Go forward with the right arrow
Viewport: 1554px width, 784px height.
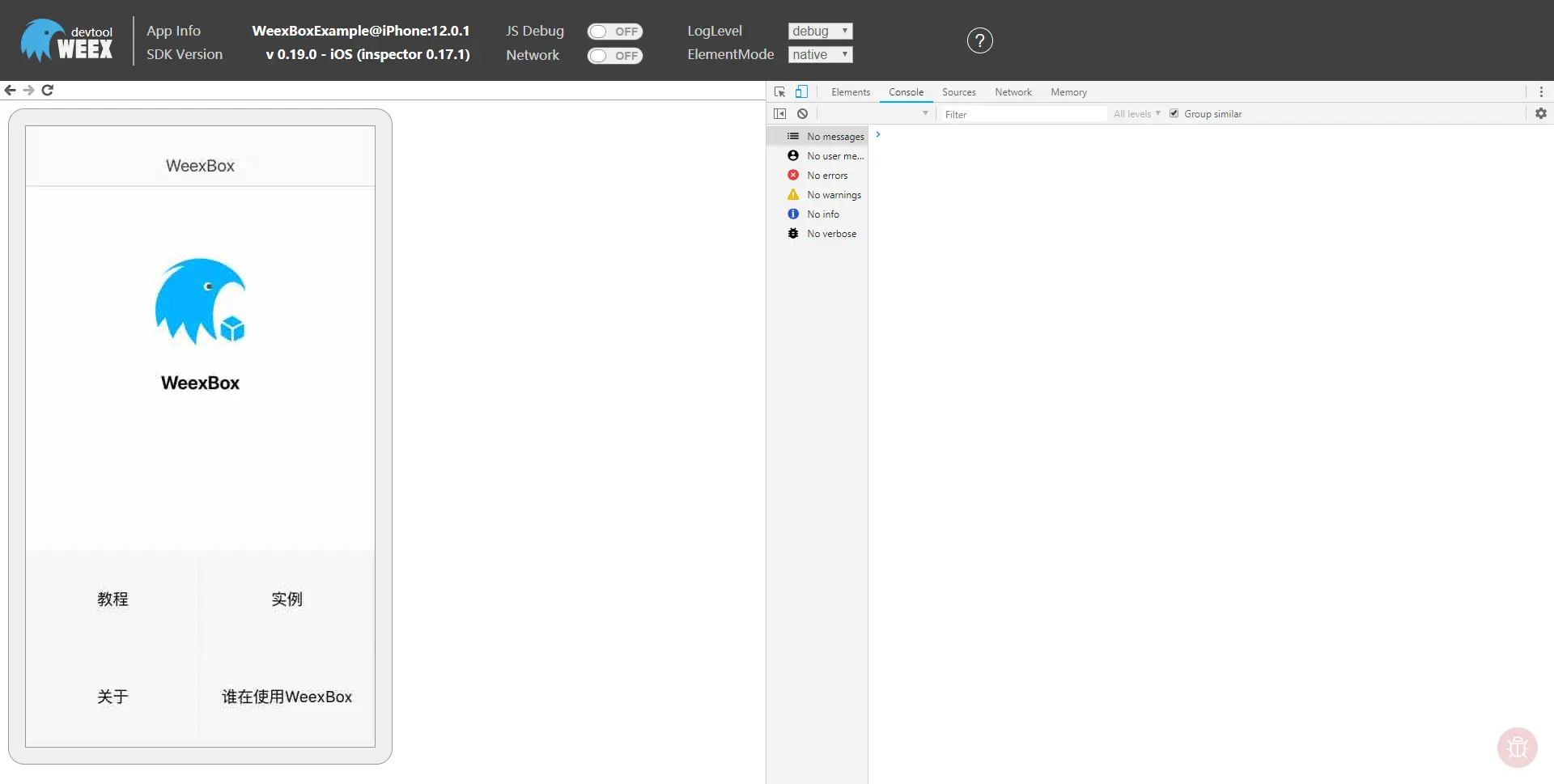pyautogui.click(x=28, y=90)
